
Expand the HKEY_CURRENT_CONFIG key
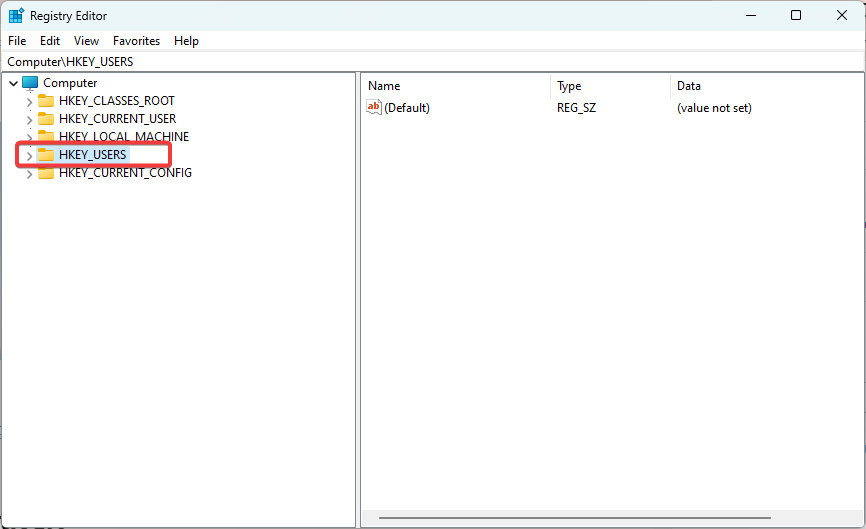point(29,173)
